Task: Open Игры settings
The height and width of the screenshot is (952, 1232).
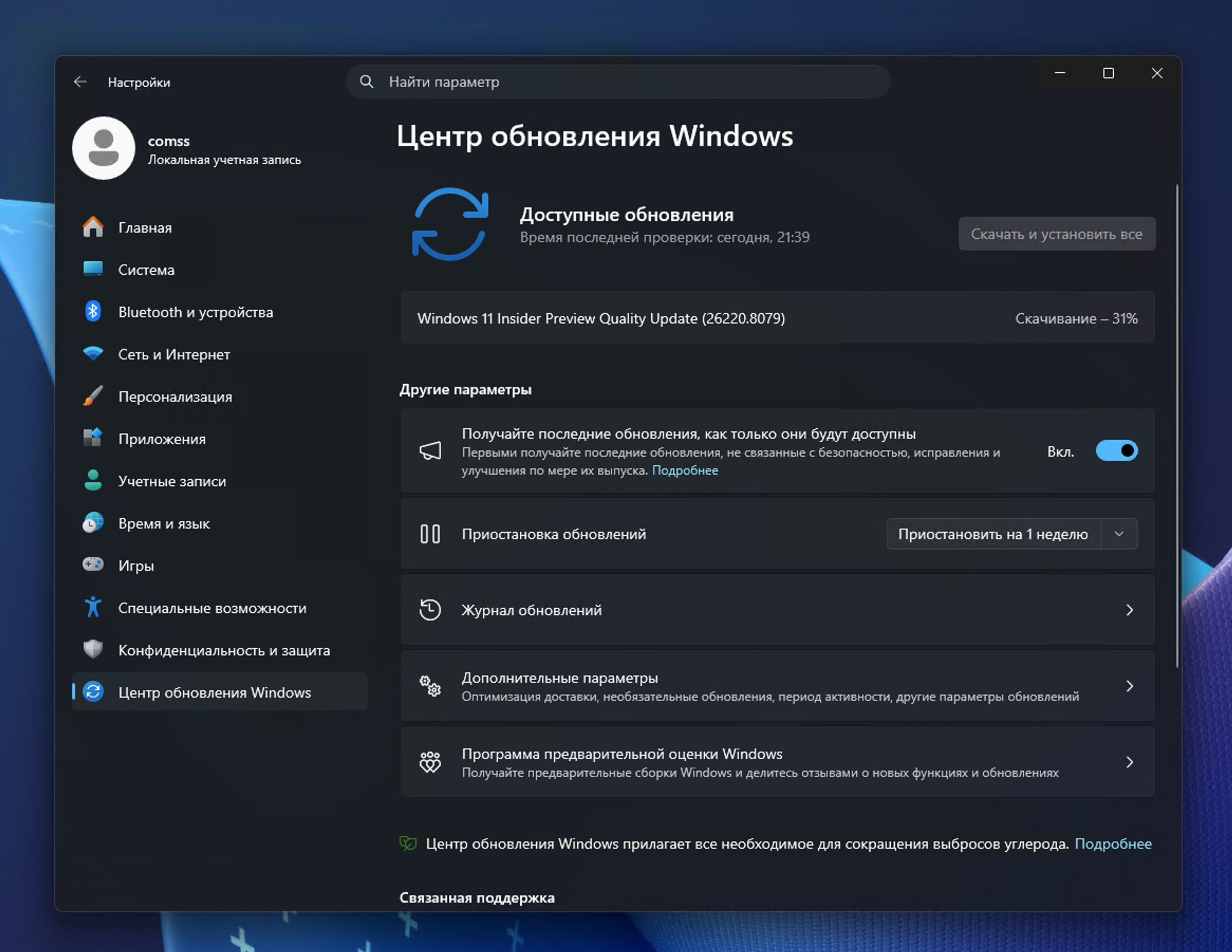Action: 220,566
